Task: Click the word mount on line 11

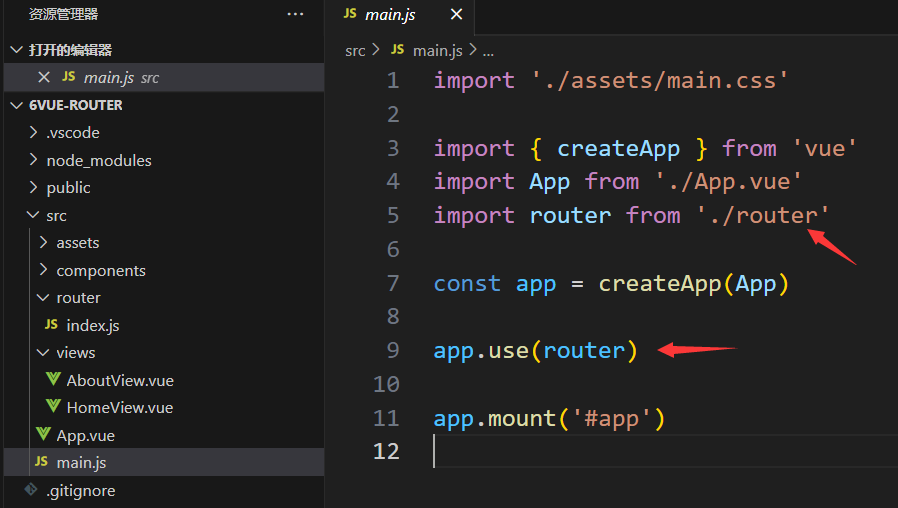Action: pos(522,419)
